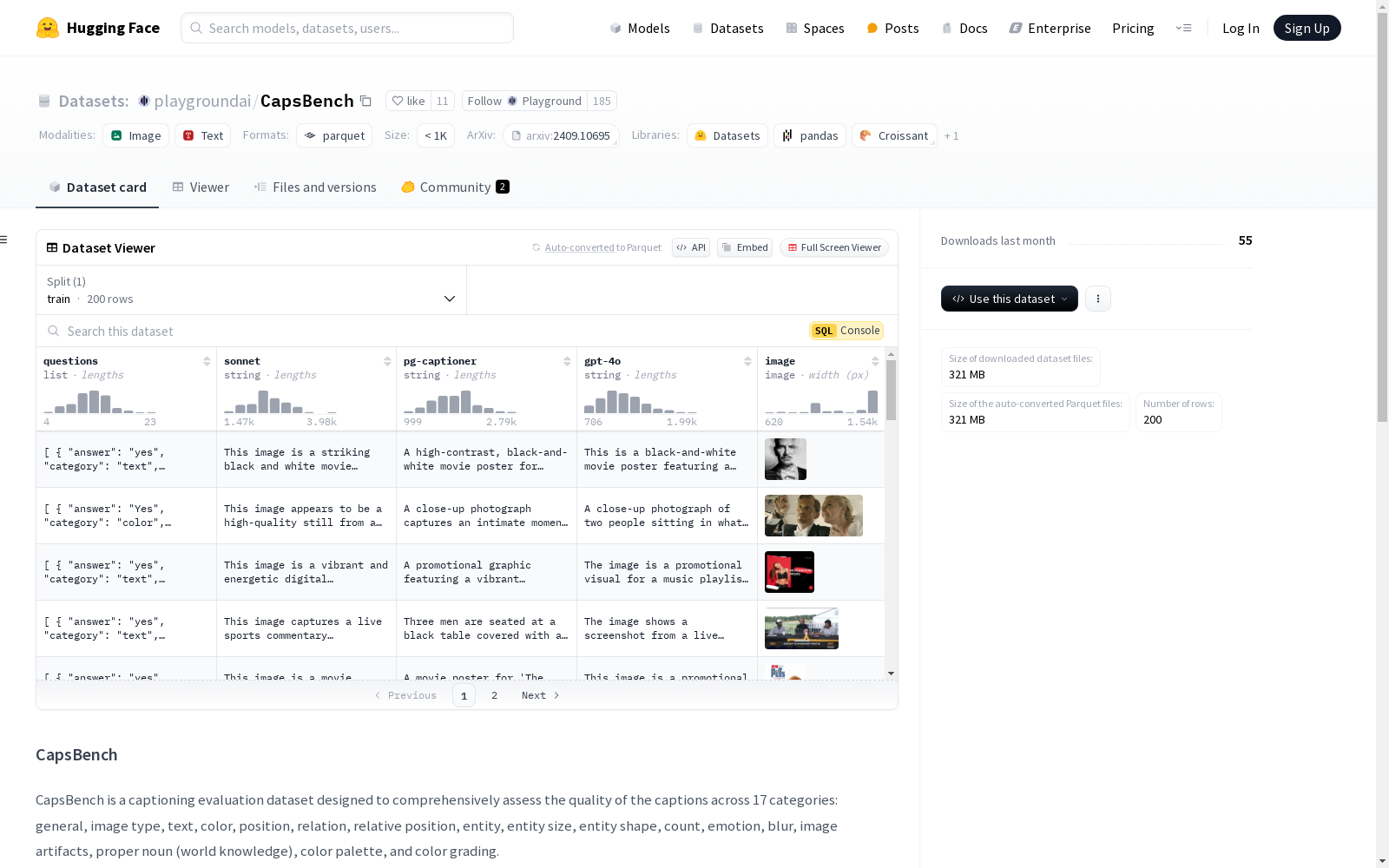Open the black-and-white movie poster thumbnail
The width and height of the screenshot is (1389, 868).
tap(786, 459)
